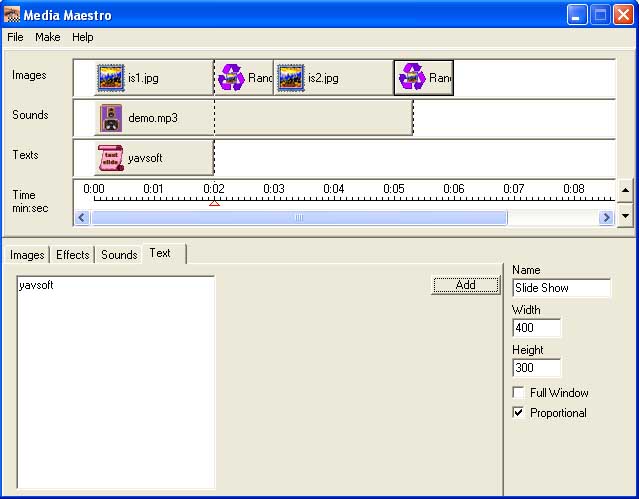
Task: Click the Width field showing 400
Action: click(x=536, y=328)
